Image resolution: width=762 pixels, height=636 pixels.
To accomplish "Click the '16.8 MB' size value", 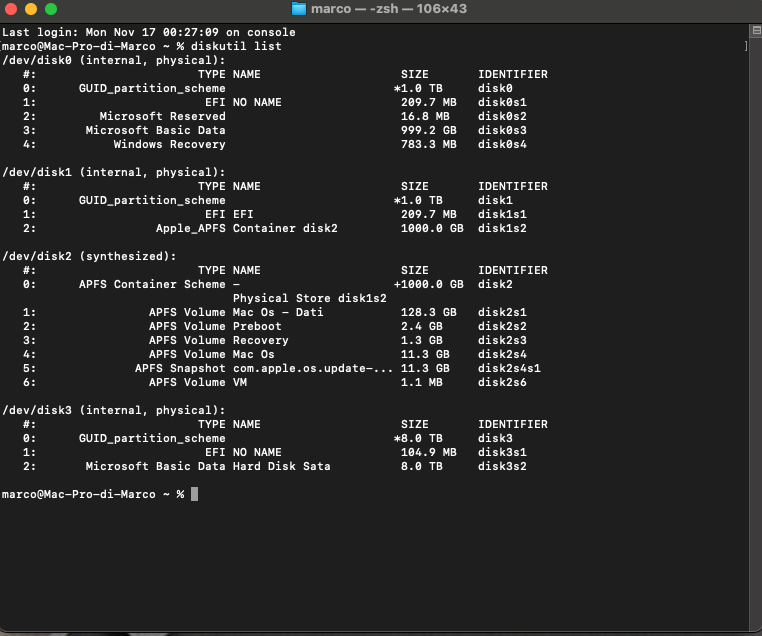I will click(x=425, y=116).
